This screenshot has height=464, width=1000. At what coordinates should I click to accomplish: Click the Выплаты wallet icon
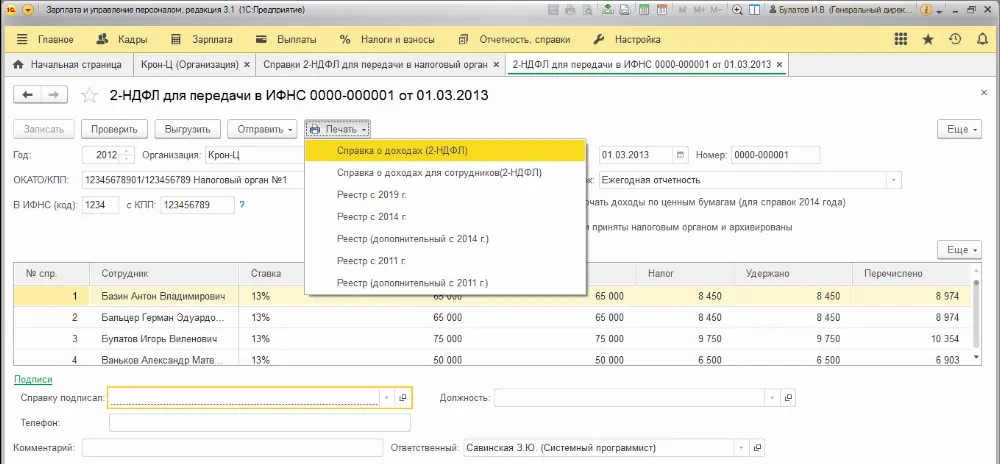click(261, 40)
